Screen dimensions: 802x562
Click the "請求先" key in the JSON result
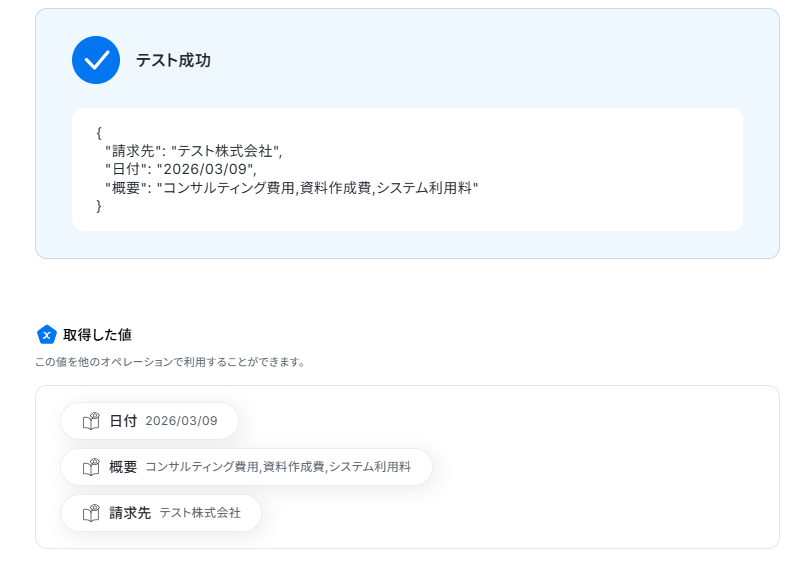(134, 152)
